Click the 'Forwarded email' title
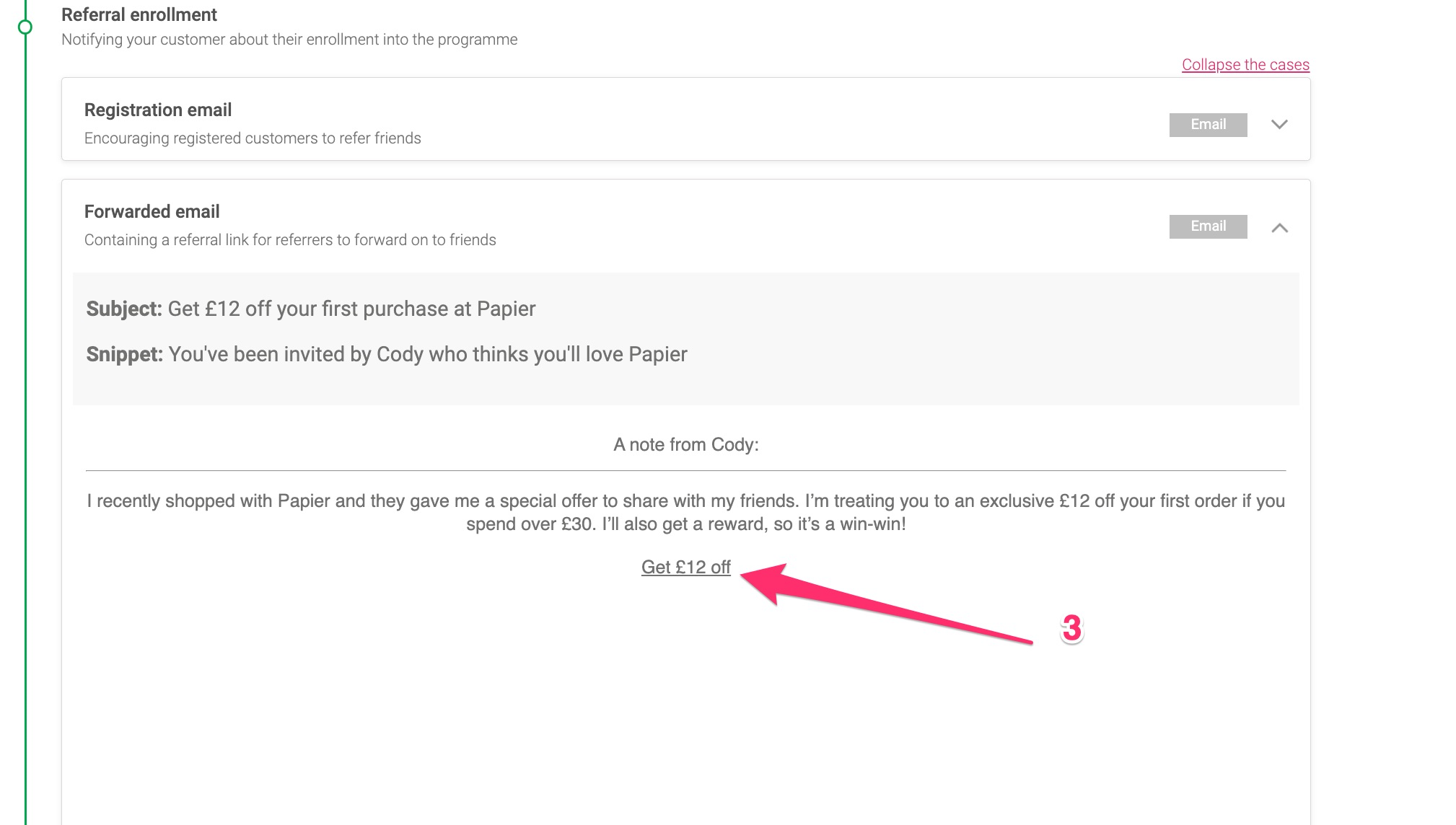The image size is (1456, 825). [x=152, y=211]
